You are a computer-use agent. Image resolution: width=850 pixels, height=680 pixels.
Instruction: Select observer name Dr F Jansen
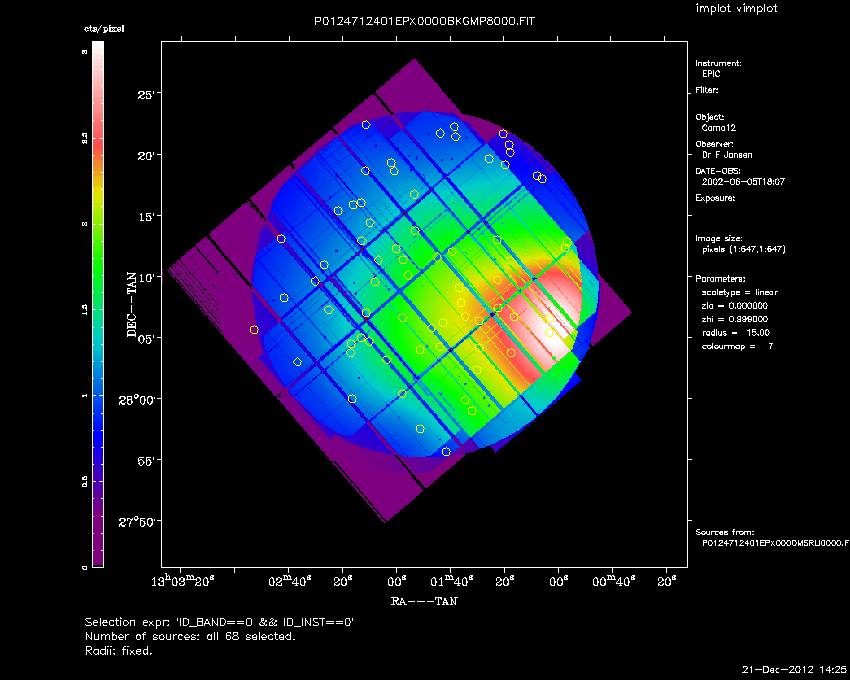727,155
